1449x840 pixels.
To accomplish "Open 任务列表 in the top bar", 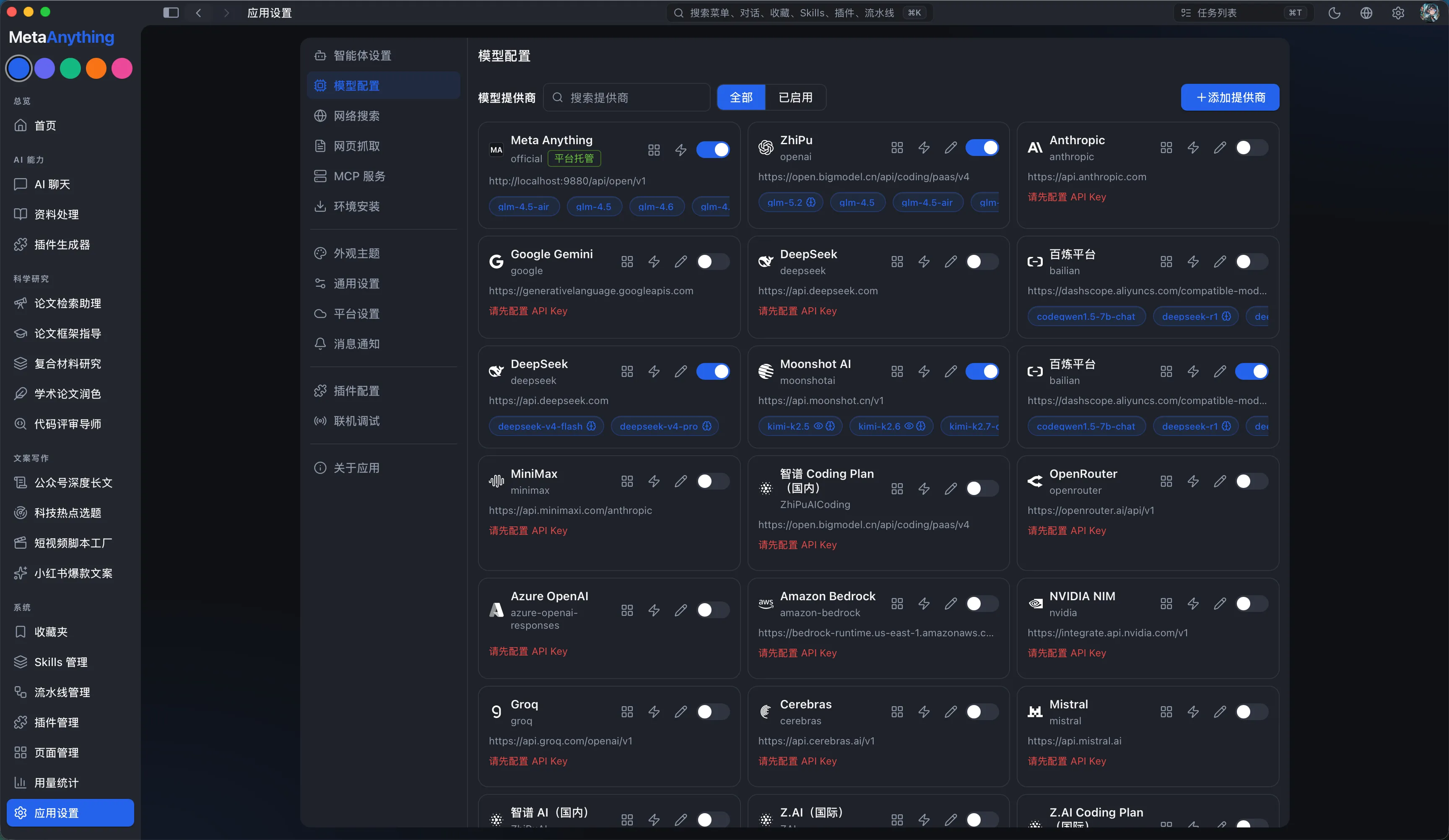I will 1244,13.
